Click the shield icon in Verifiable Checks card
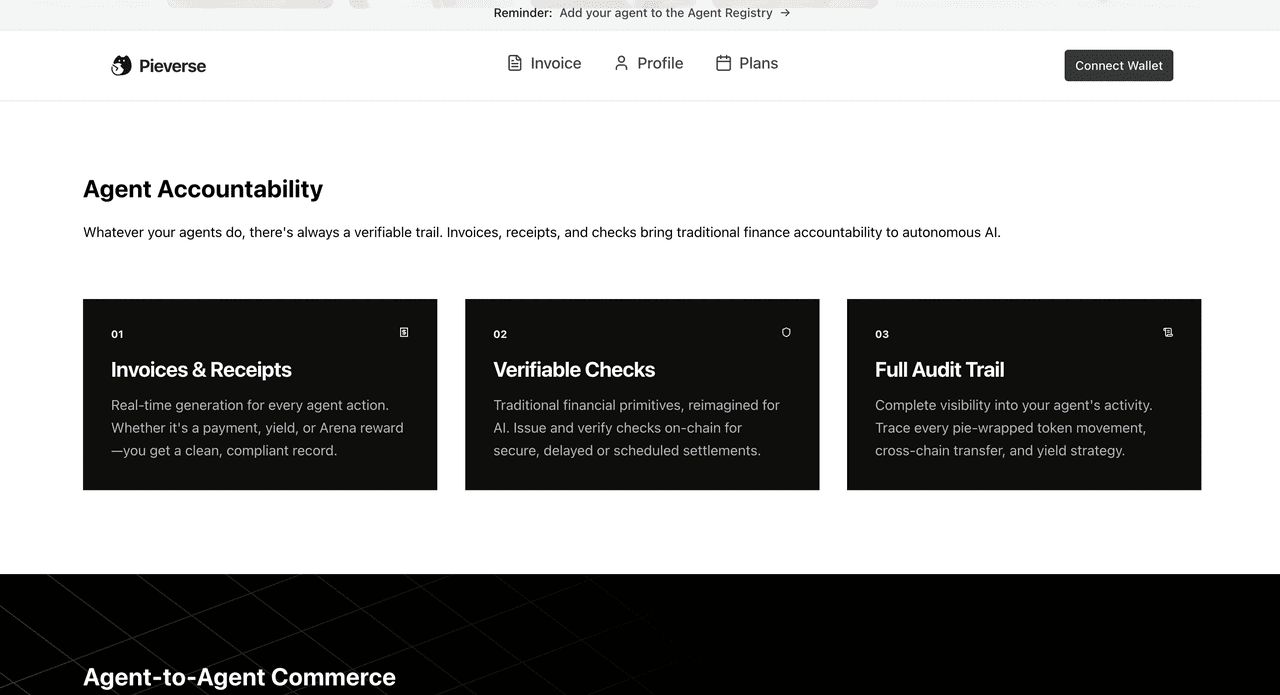 tap(786, 332)
